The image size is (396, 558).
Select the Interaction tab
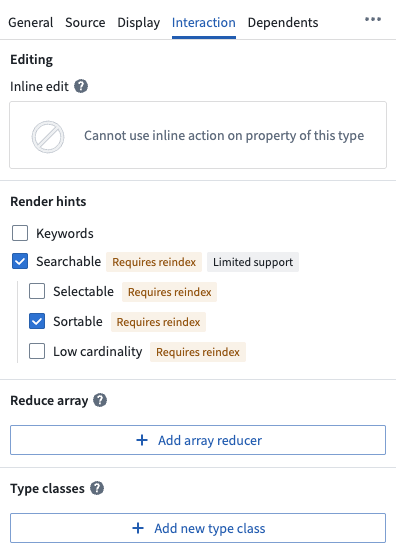204,23
